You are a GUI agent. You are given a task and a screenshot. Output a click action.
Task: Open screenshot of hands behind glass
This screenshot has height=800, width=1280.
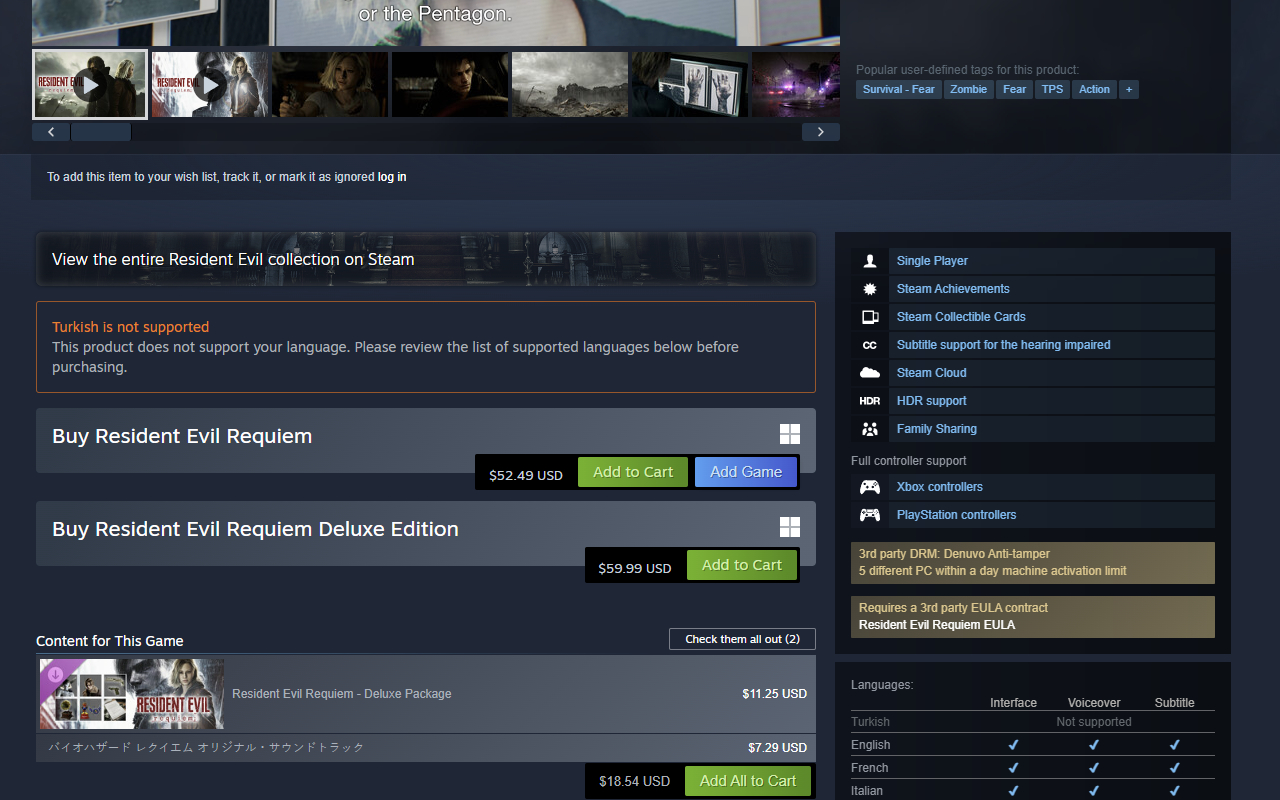[690, 85]
